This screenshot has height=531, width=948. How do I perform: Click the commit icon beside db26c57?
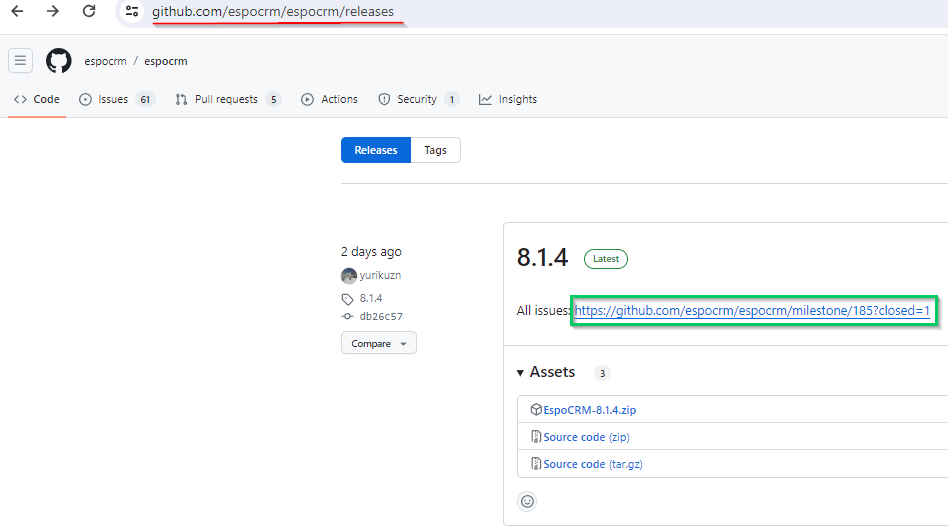pos(347,316)
